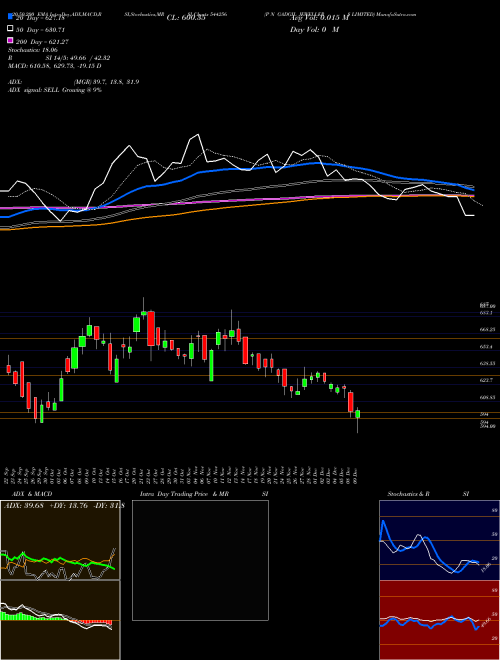This screenshot has height=660, width=500.
Task: Click the magenta 200 Day legend swatch
Action: tap(10, 41)
